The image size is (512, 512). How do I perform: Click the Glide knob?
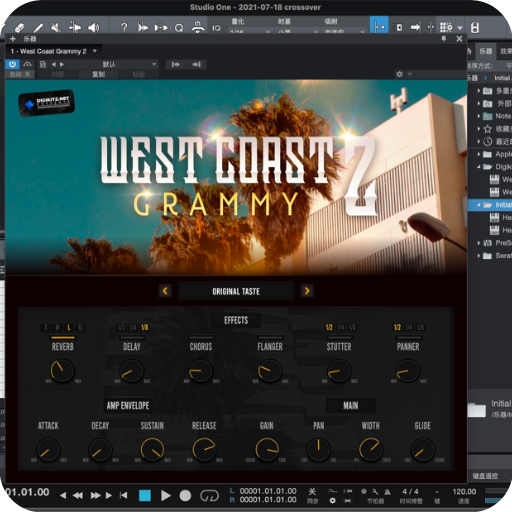[423, 449]
